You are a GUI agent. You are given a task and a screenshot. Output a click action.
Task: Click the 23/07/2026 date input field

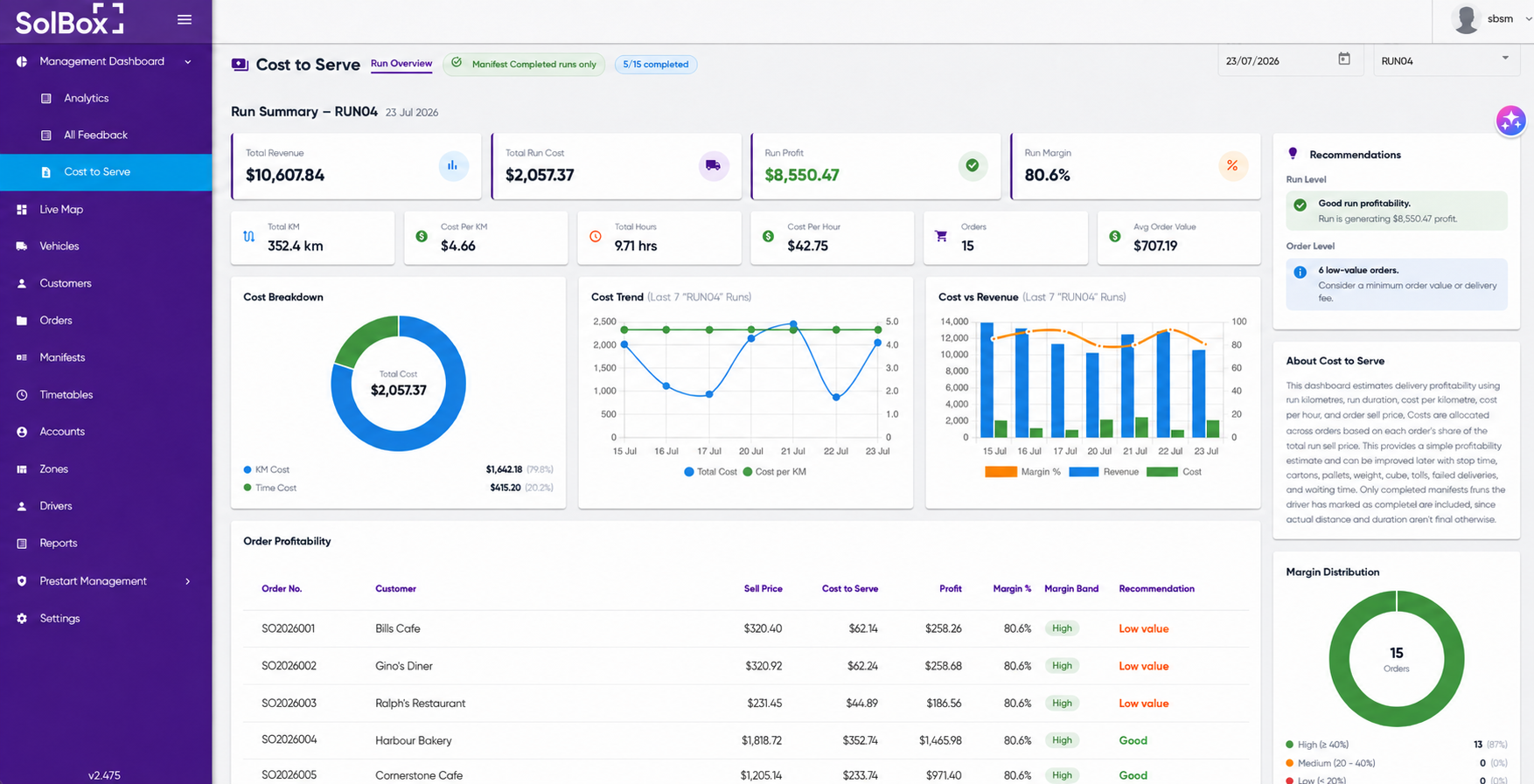pos(1279,60)
